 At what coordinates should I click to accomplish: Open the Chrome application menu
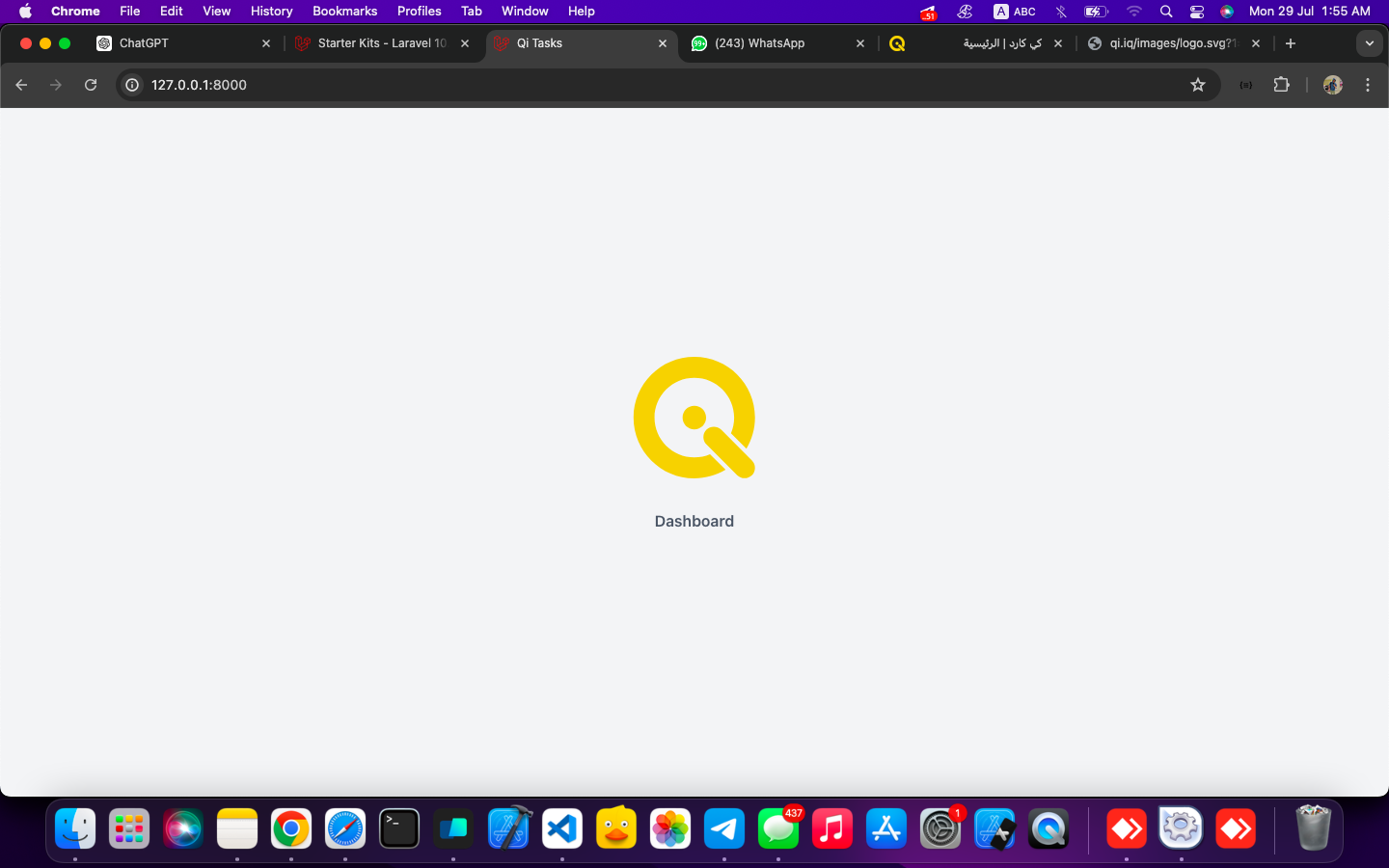coord(75,12)
